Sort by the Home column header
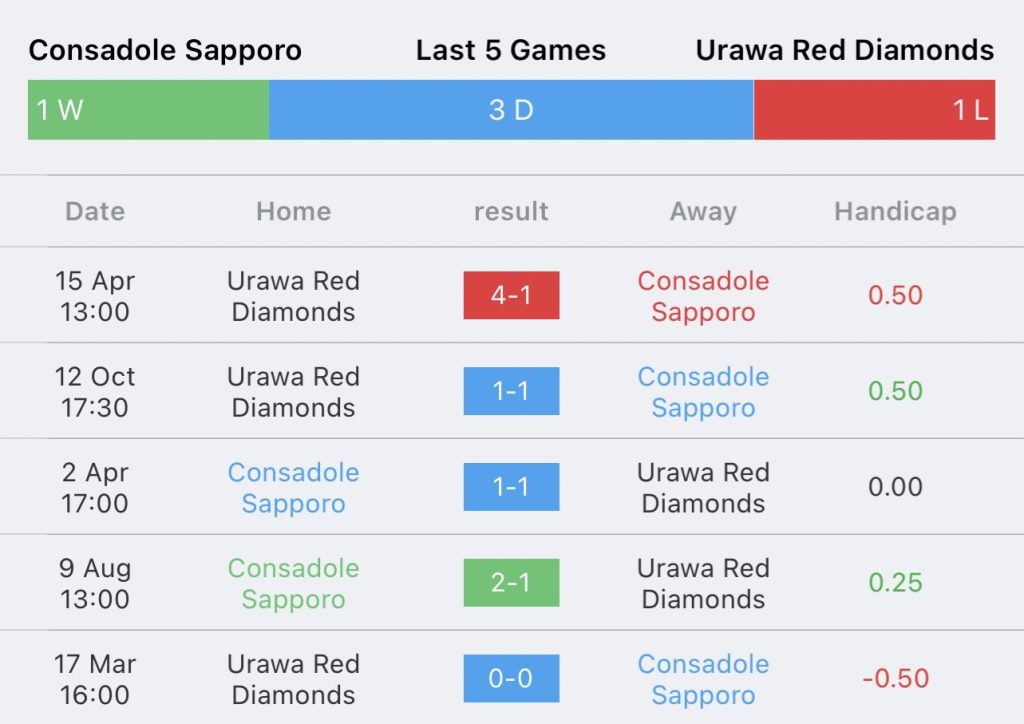1024x724 pixels. pyautogui.click(x=293, y=212)
